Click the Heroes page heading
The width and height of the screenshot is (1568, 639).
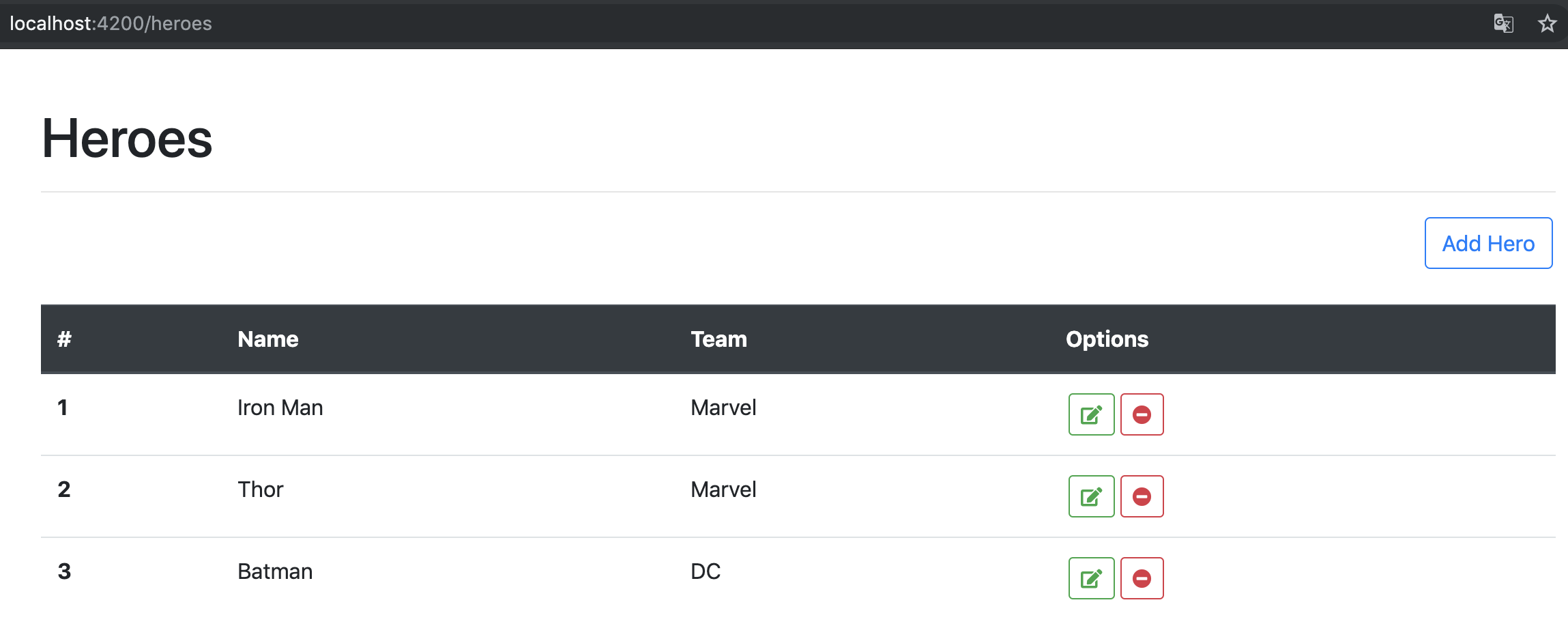point(128,139)
